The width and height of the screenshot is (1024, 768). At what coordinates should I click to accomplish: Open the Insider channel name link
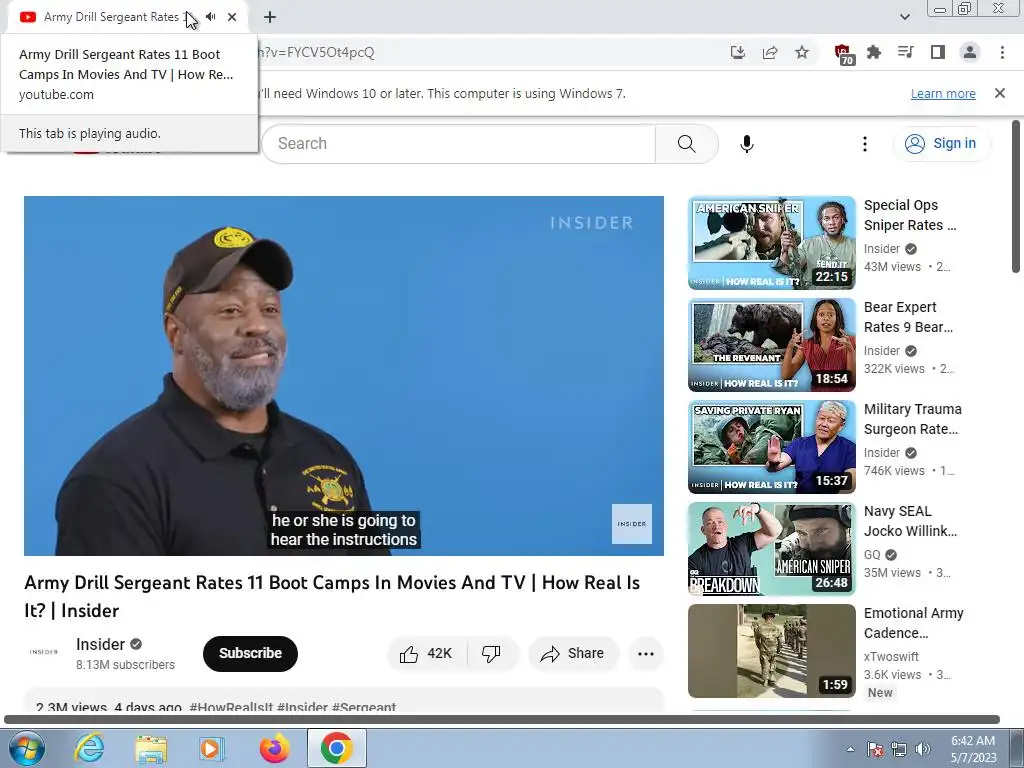[x=100, y=645]
